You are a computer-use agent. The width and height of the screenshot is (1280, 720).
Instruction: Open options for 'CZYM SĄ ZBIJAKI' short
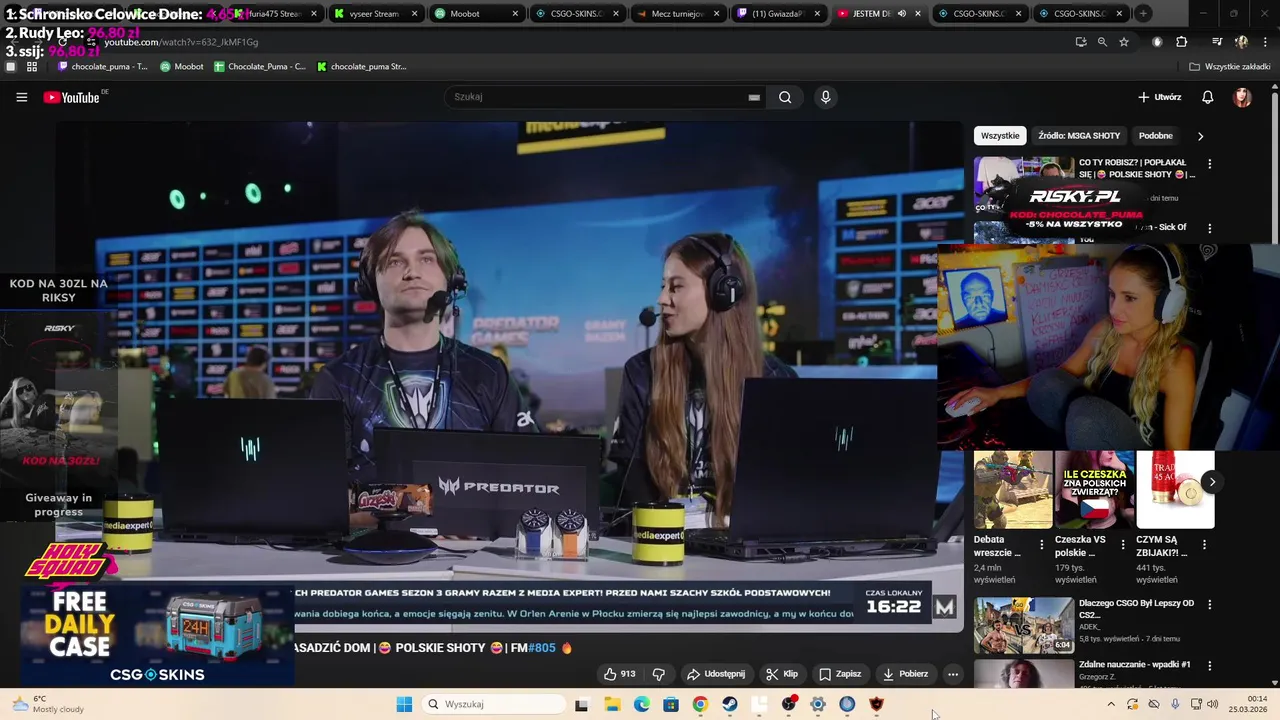pyautogui.click(x=1204, y=545)
